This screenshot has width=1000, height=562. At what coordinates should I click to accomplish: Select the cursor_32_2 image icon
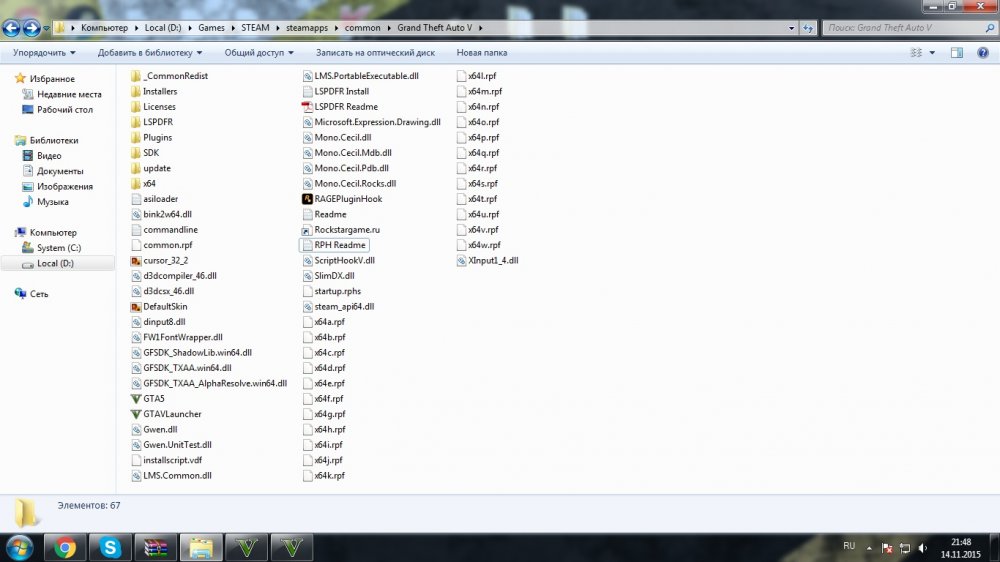coord(136,260)
